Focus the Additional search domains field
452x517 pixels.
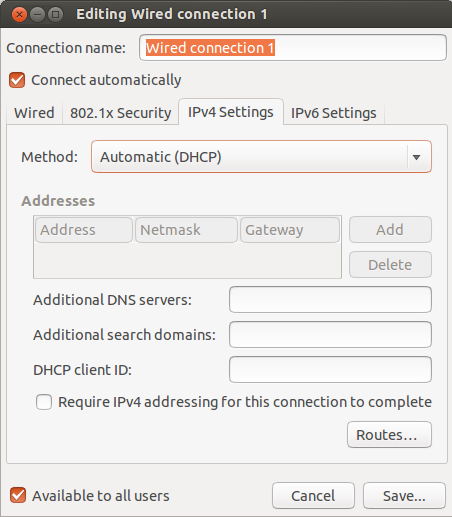tap(330, 334)
